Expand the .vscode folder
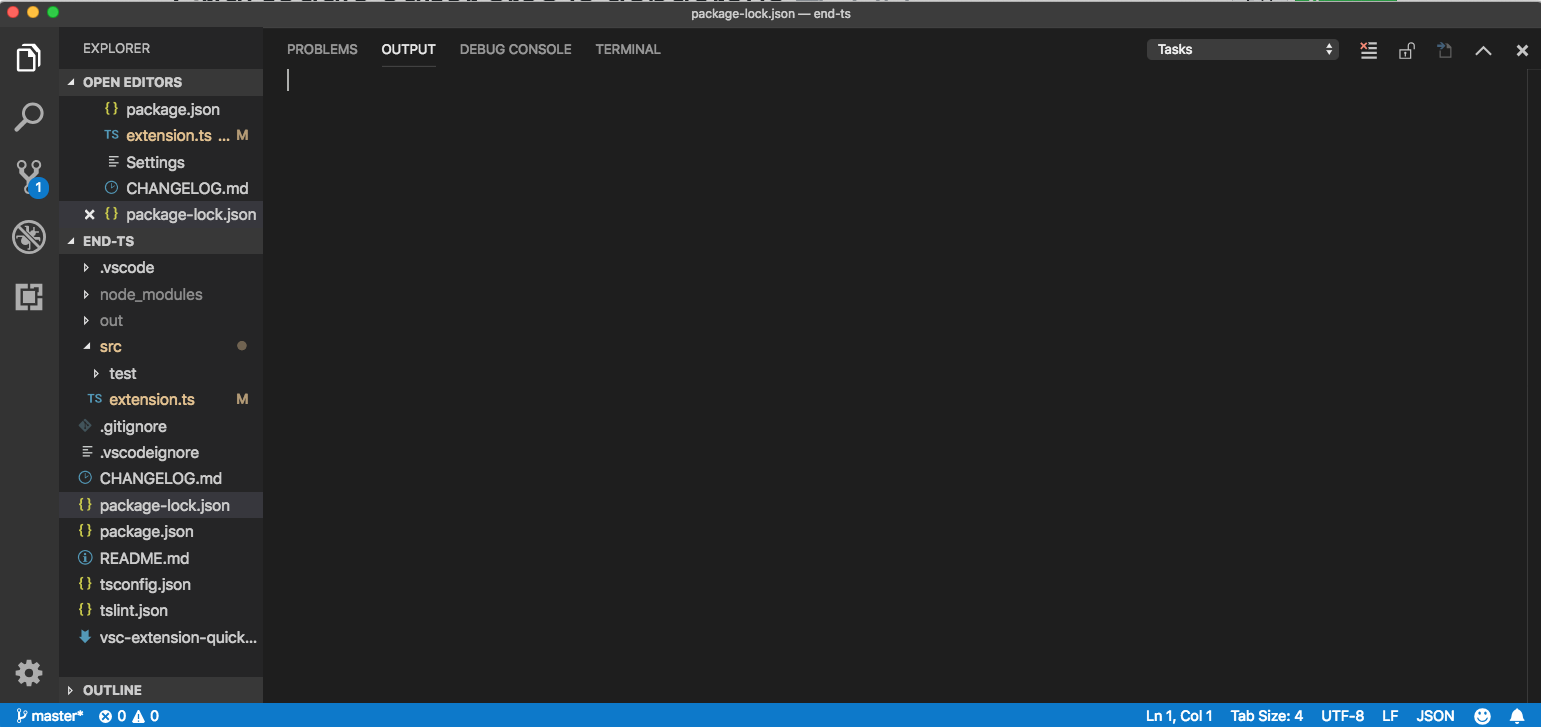 click(x=161, y=268)
